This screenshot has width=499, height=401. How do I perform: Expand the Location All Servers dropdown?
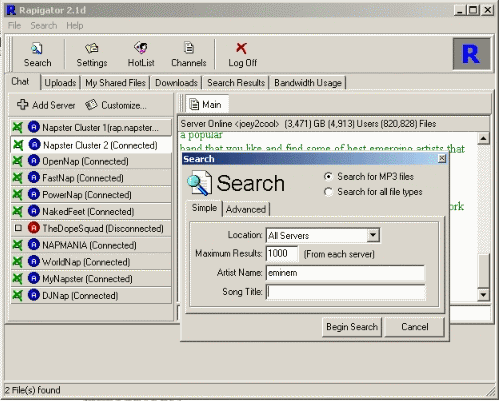[x=373, y=235]
